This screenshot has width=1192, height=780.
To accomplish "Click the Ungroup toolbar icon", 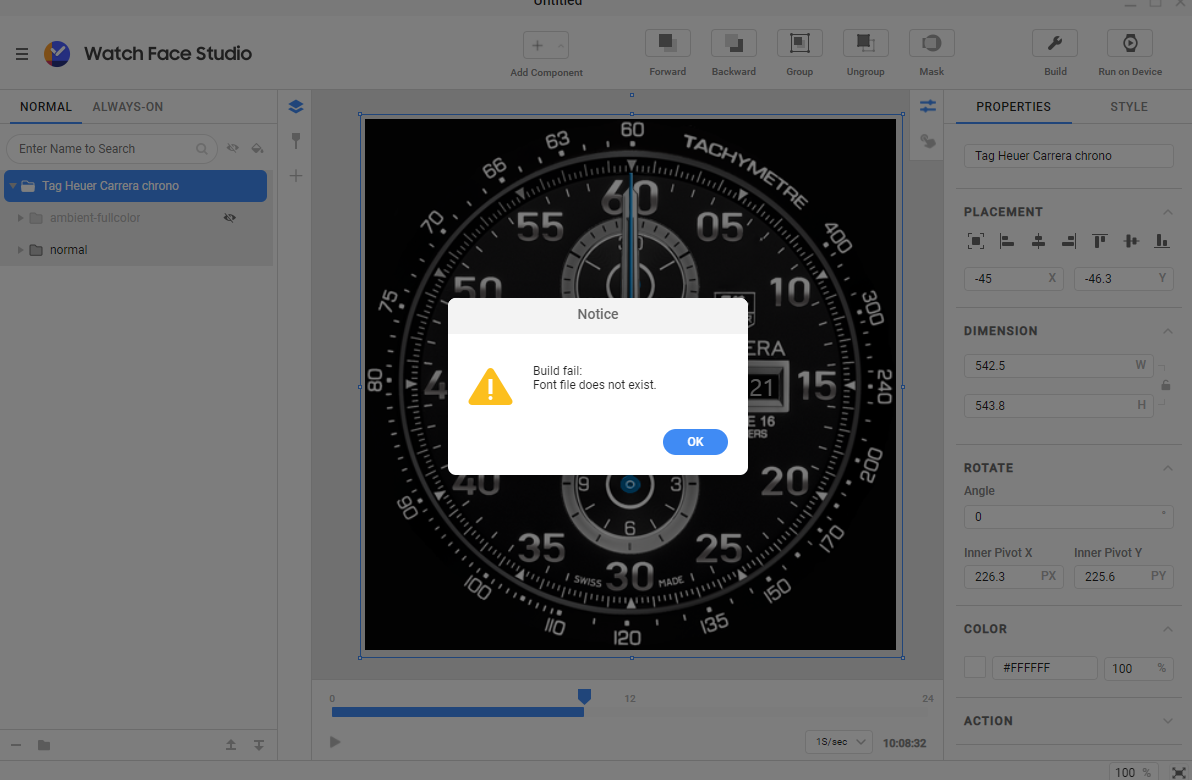I will click(x=865, y=43).
